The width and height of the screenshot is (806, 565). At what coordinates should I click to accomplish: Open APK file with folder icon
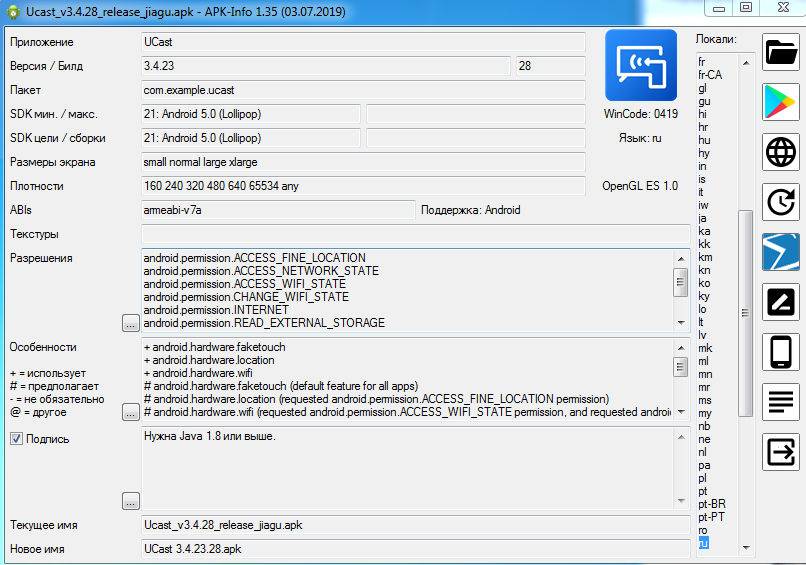point(781,52)
